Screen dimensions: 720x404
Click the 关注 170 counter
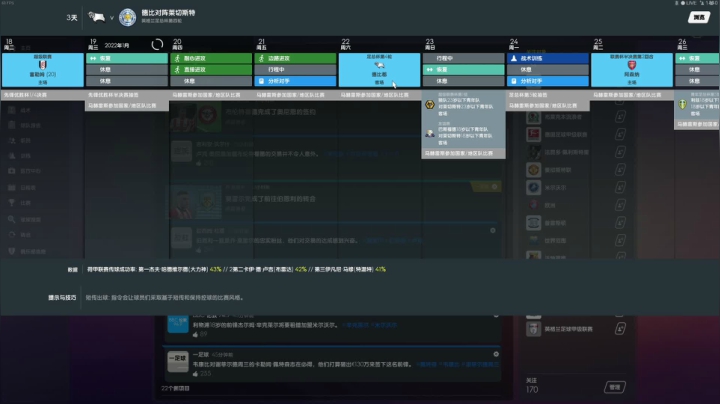click(x=532, y=386)
